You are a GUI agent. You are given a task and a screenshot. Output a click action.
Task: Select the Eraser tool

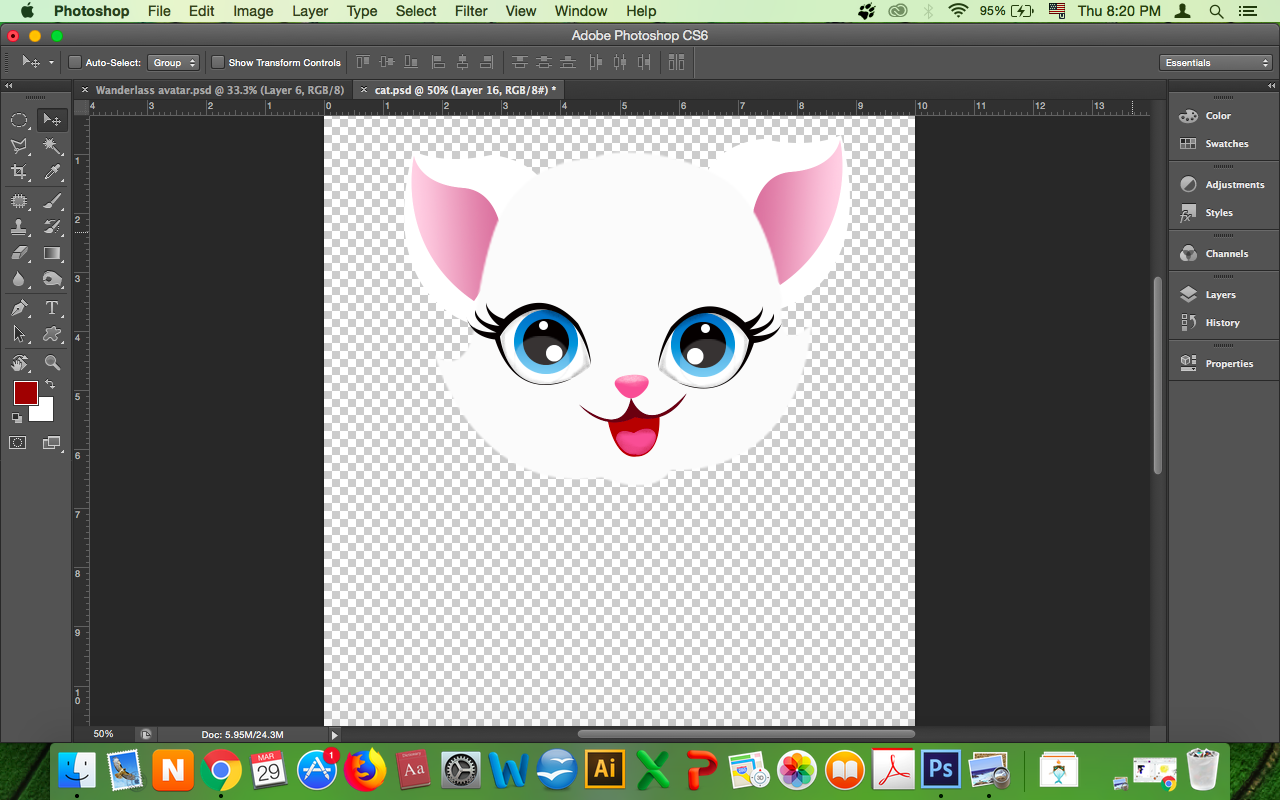(19, 253)
